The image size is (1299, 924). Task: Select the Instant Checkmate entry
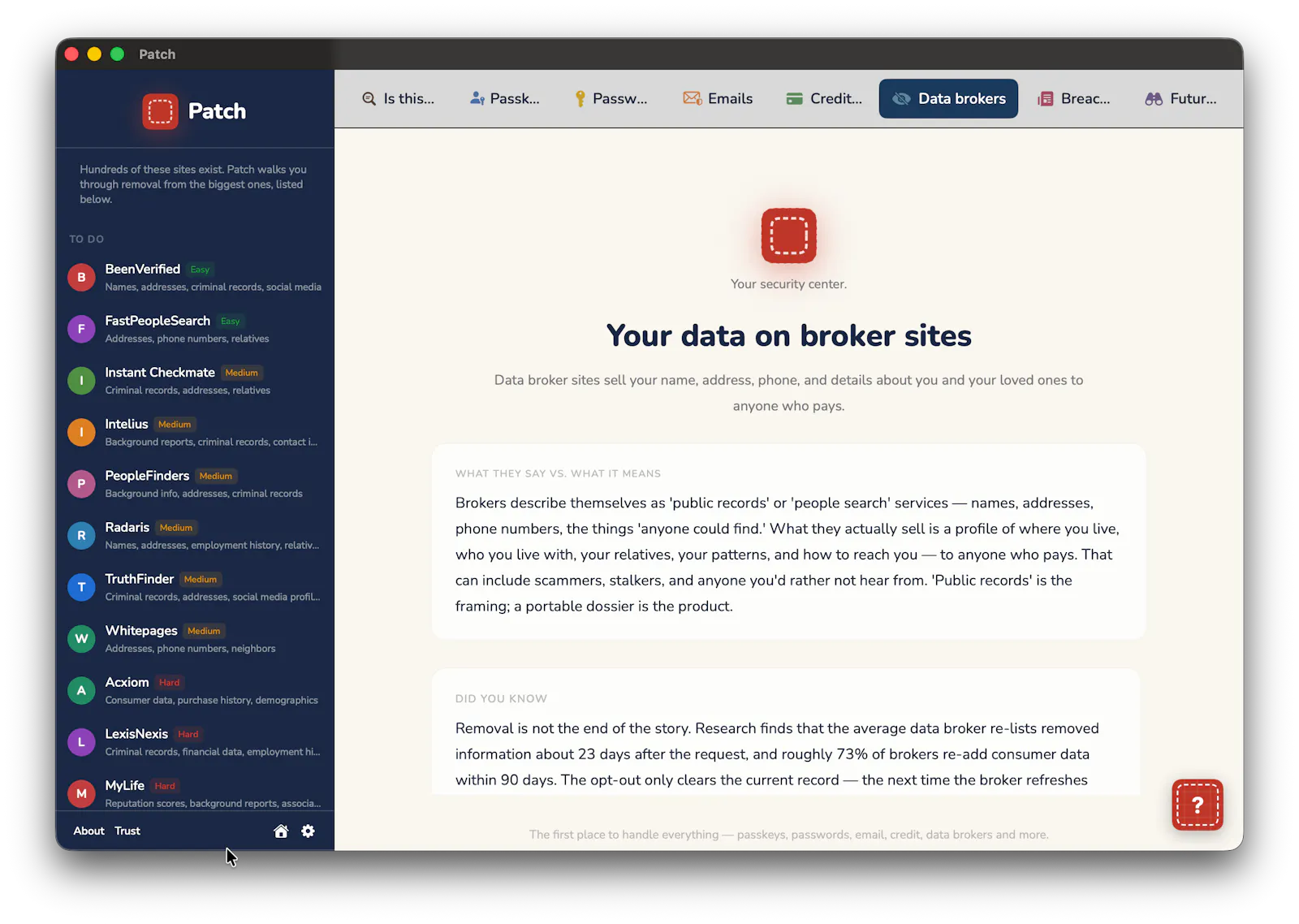tap(195, 380)
